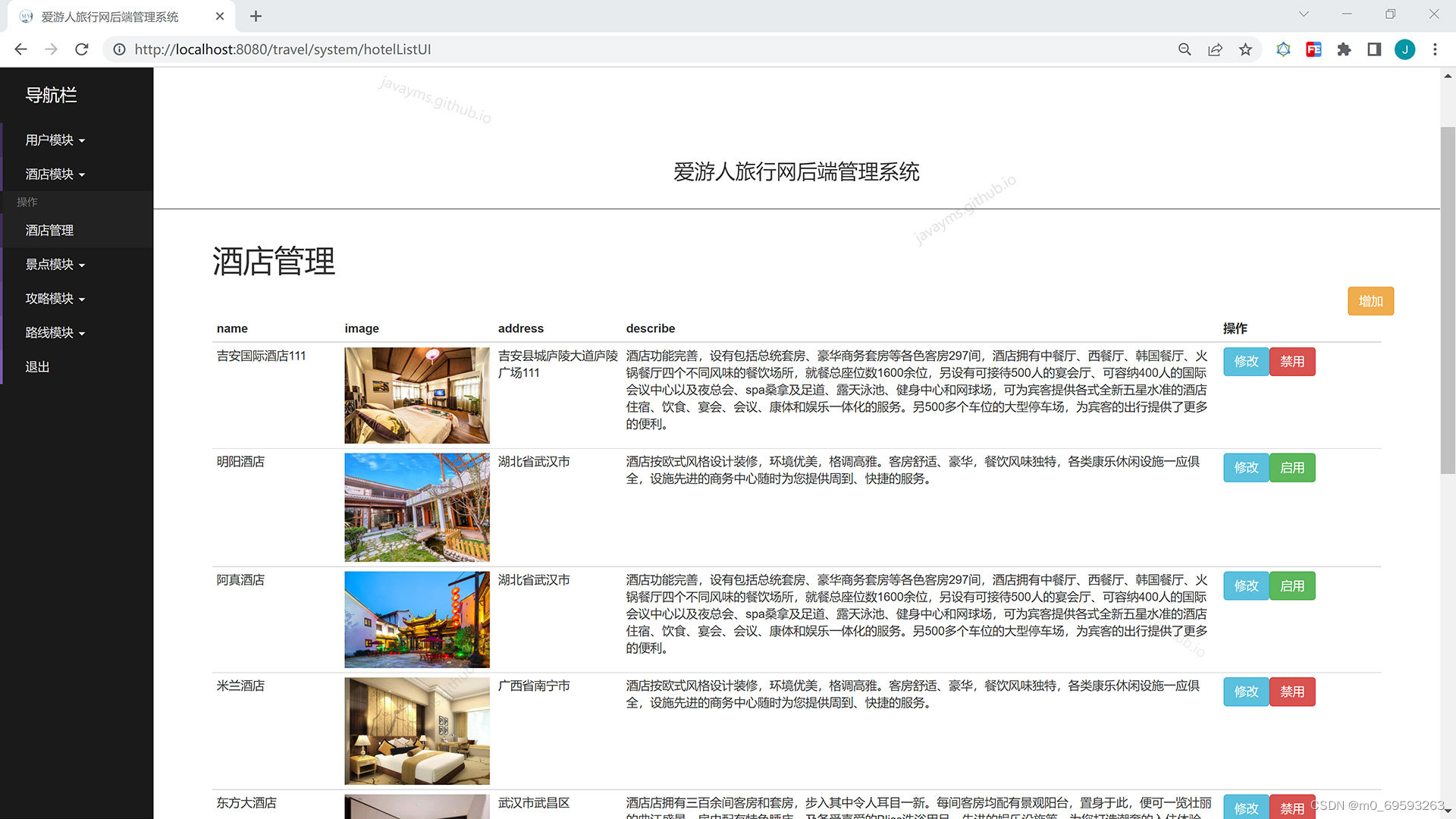Click the address column header
Image resolution: width=1456 pixels, height=819 pixels.
[521, 328]
